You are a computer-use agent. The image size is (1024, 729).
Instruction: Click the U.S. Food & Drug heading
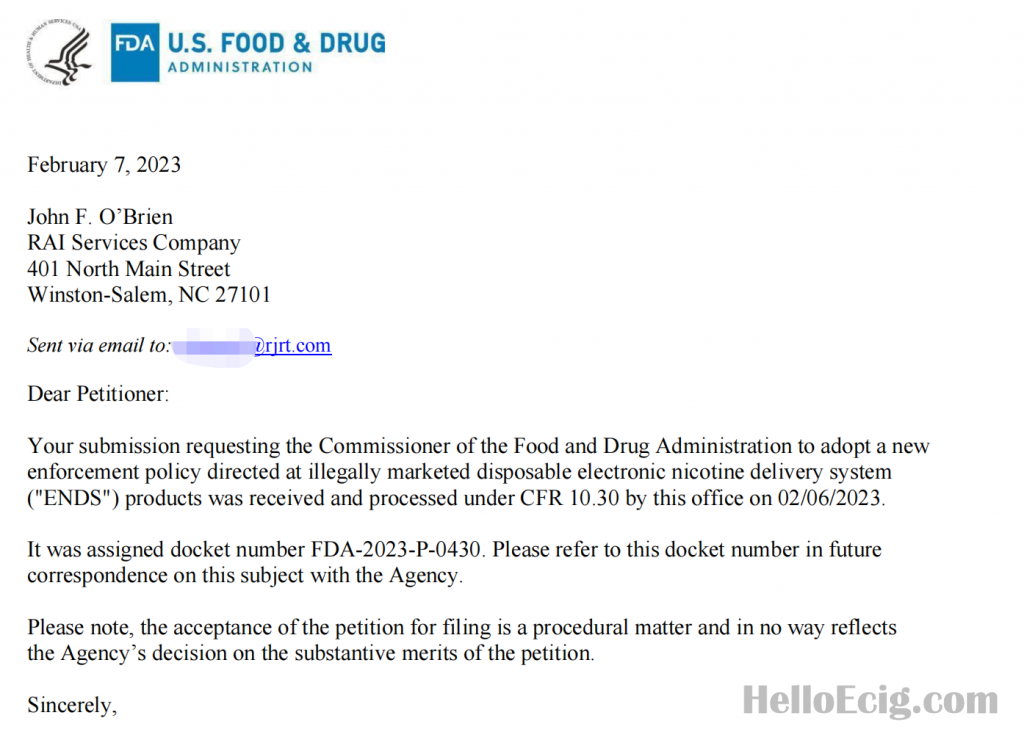(276, 43)
